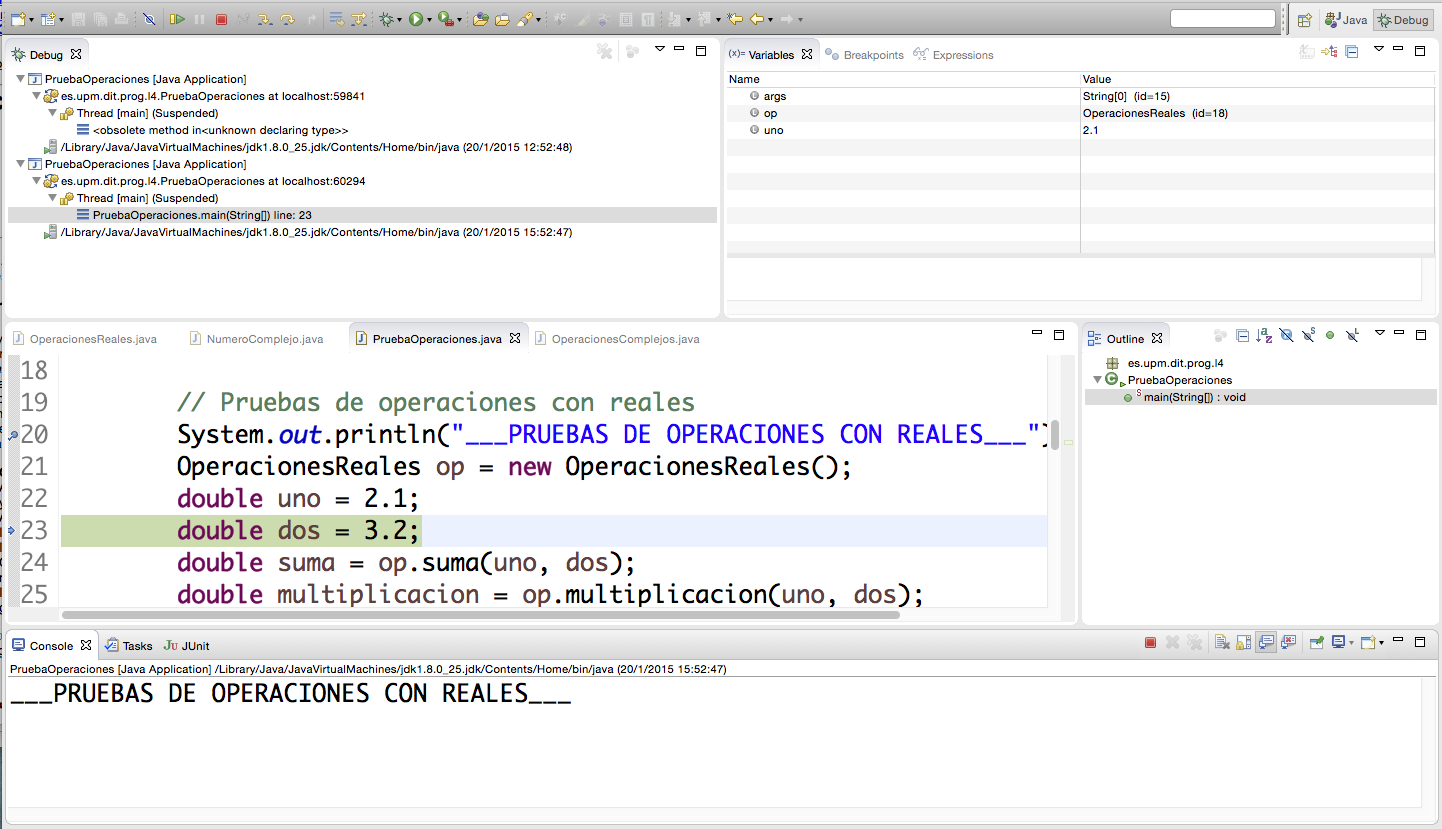Click Clear Console icon
Viewport: 1442px width, 829px height.
pyautogui.click(x=1222, y=643)
